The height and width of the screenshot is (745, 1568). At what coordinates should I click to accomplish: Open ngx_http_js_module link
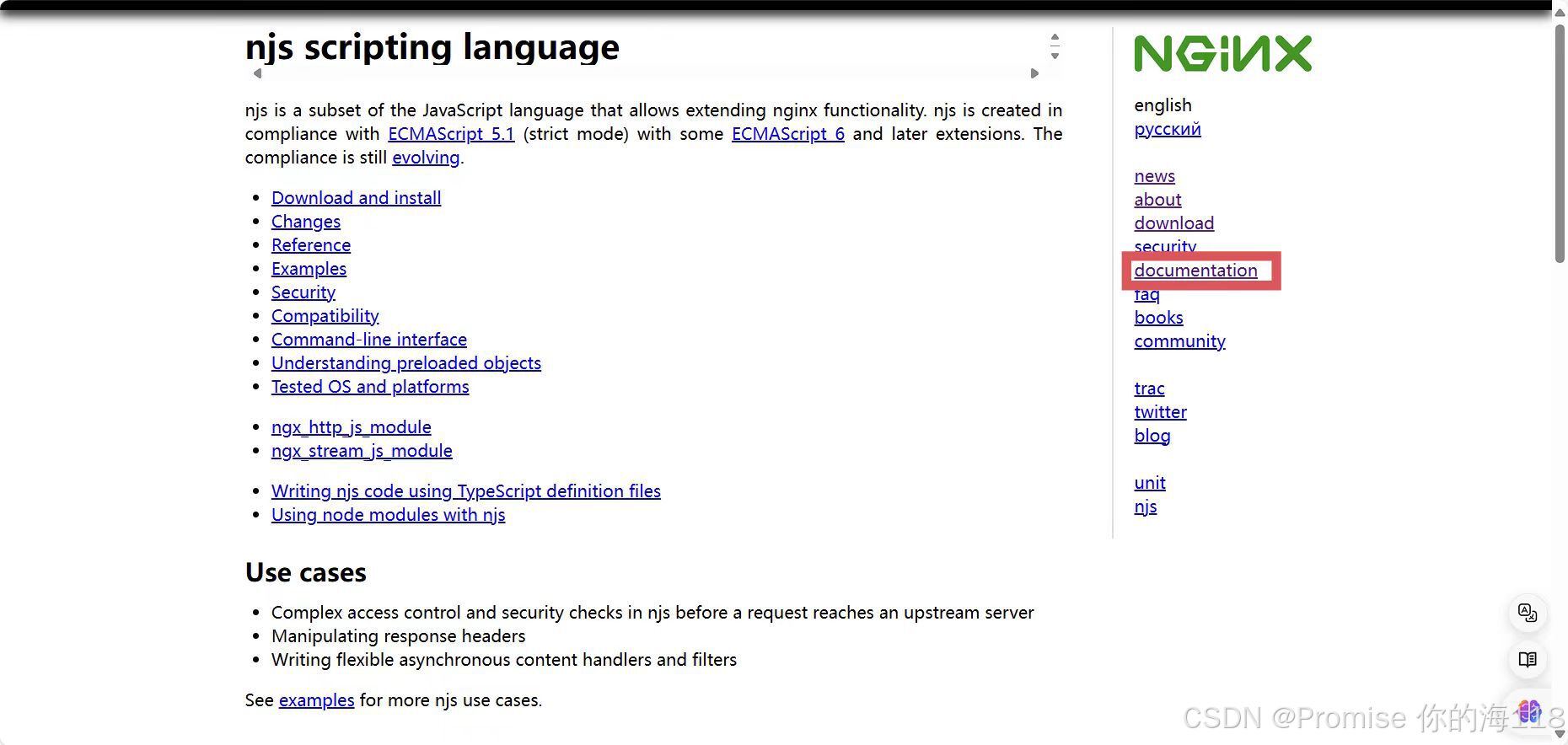click(x=352, y=427)
